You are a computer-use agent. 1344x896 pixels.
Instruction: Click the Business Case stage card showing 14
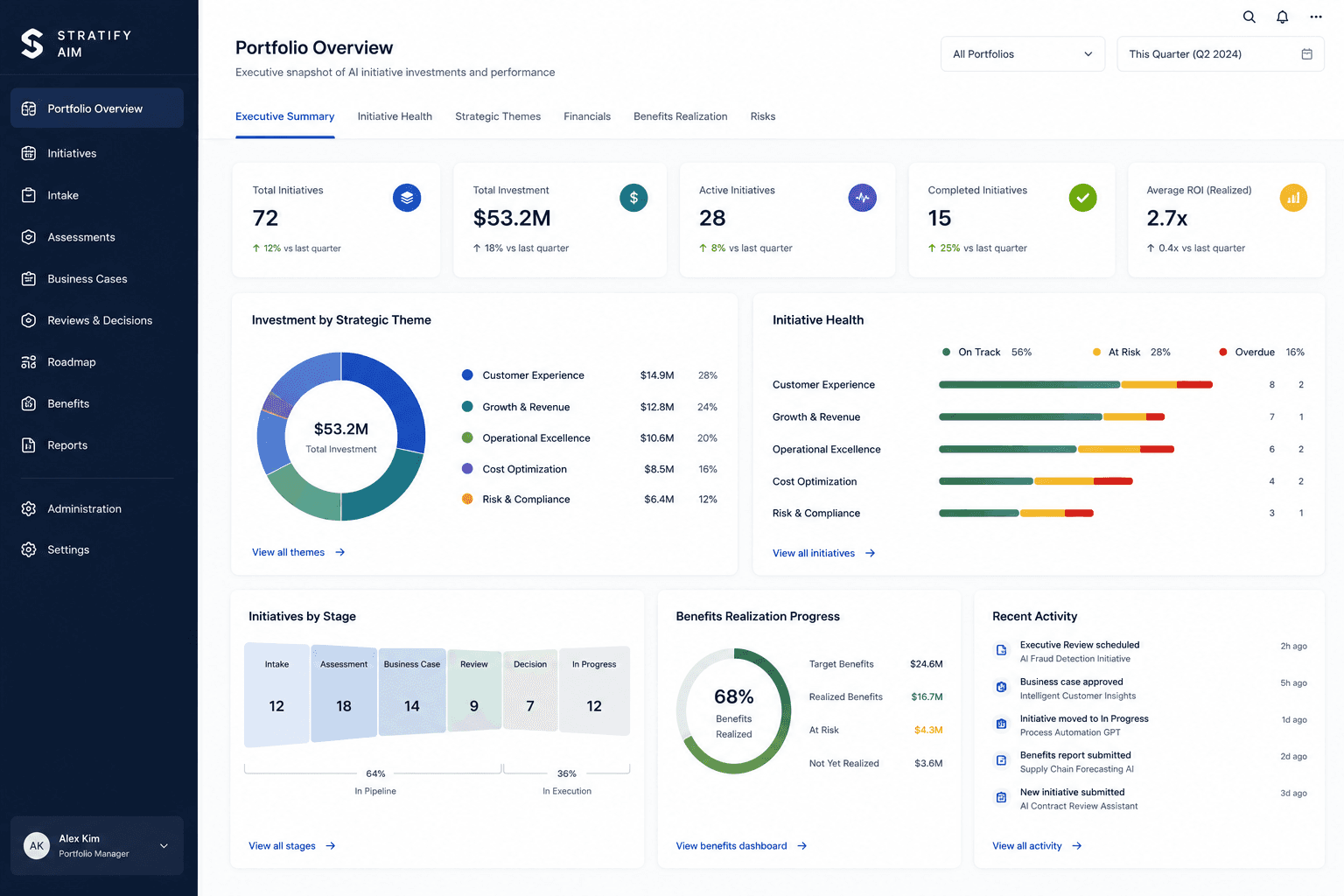click(x=412, y=692)
